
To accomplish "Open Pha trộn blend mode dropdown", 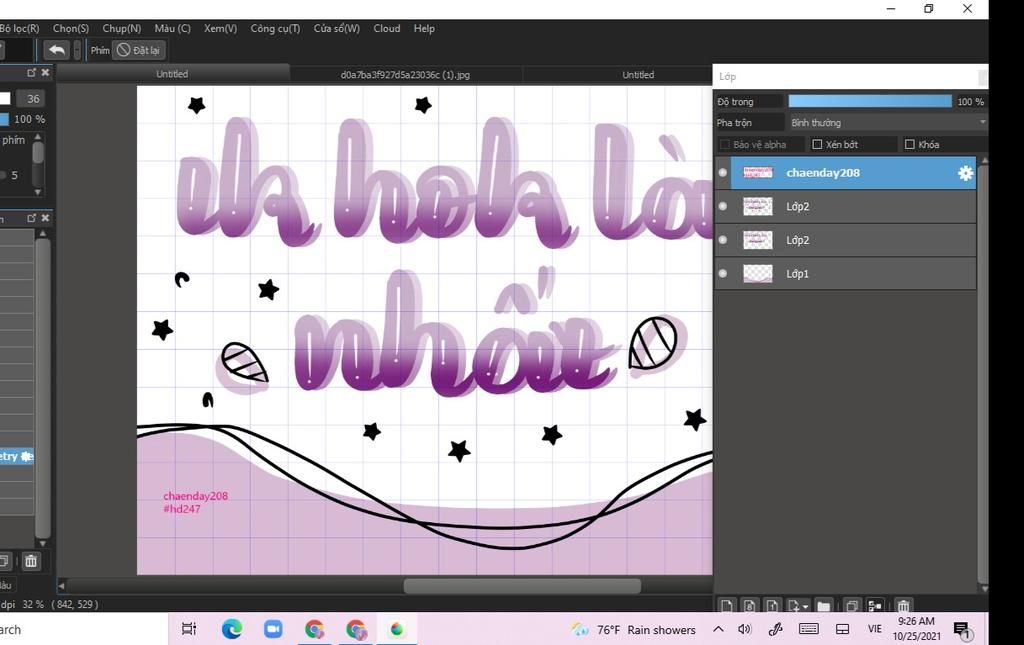I will click(x=888, y=123).
